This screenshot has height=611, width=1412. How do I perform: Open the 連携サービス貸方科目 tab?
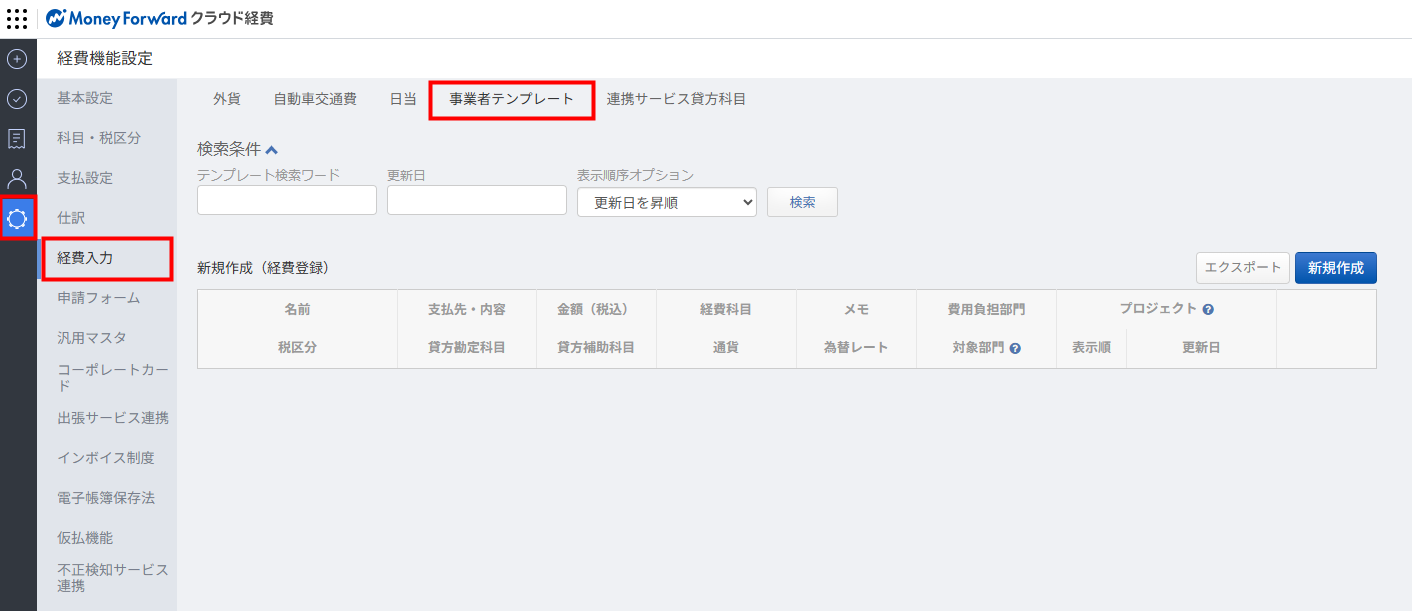676,100
